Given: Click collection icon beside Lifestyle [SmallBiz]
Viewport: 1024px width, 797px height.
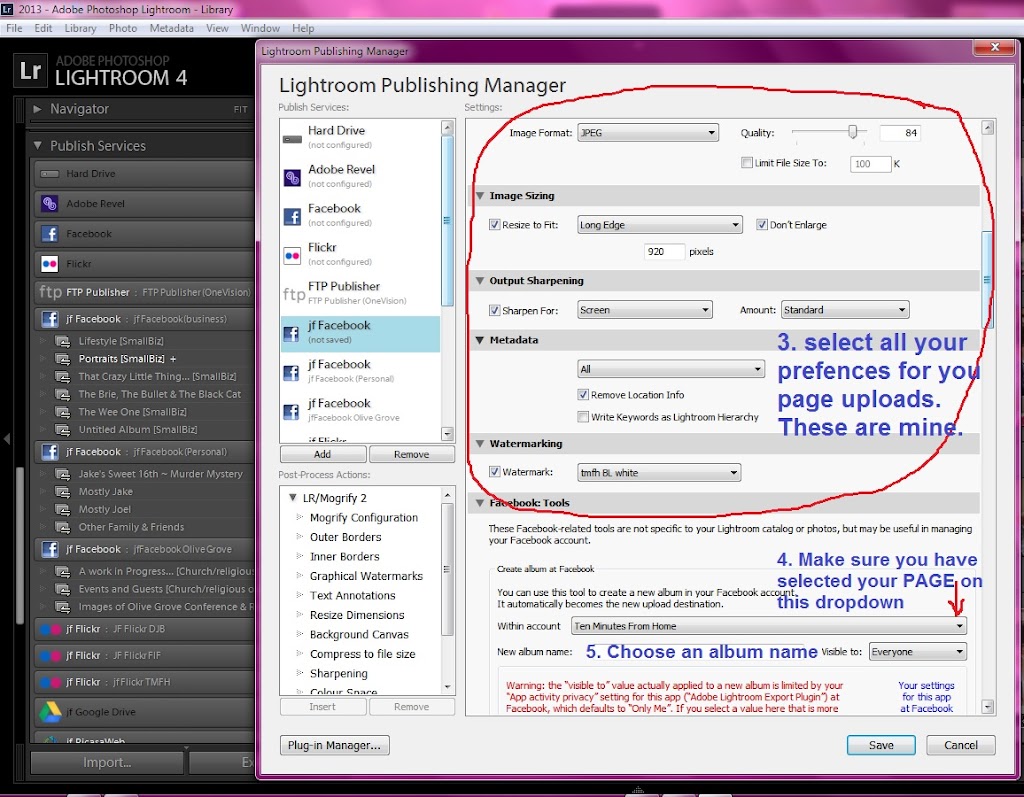Looking at the screenshot, I should [63, 341].
